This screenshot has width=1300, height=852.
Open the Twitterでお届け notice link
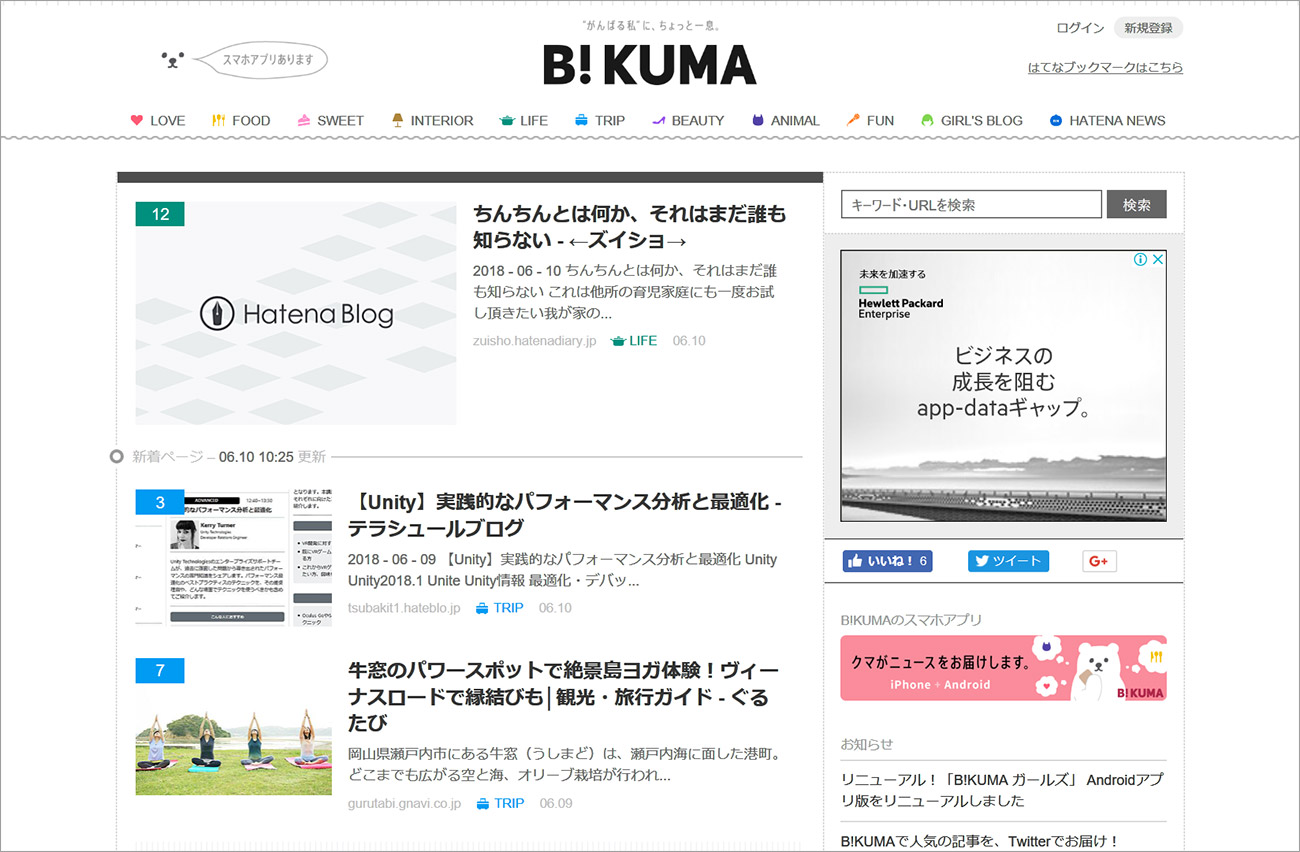click(x=980, y=842)
